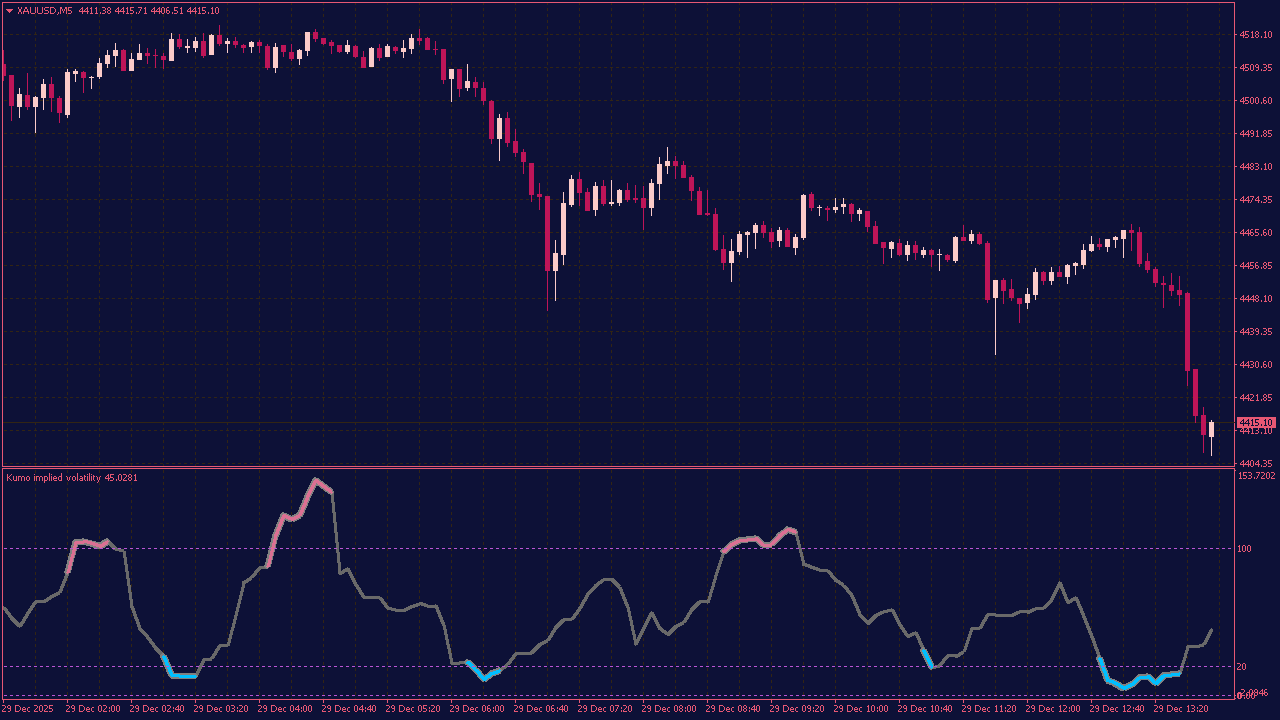The image size is (1280, 720).
Task: Expand the XAUUSD,M5 symbol dropdown arrow
Action: point(10,9)
